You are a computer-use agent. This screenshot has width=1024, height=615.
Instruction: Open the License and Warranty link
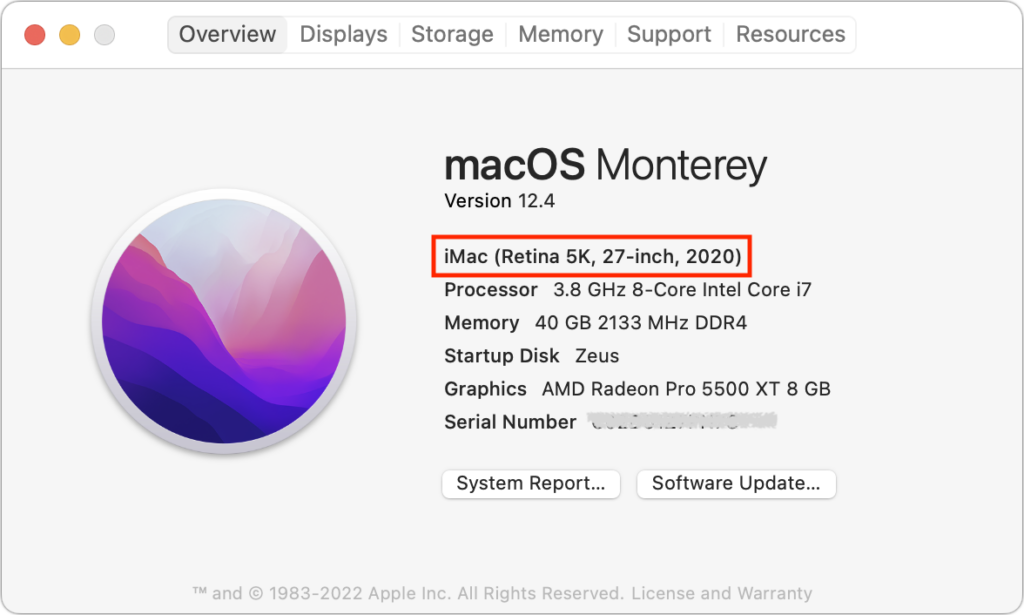pos(724,593)
